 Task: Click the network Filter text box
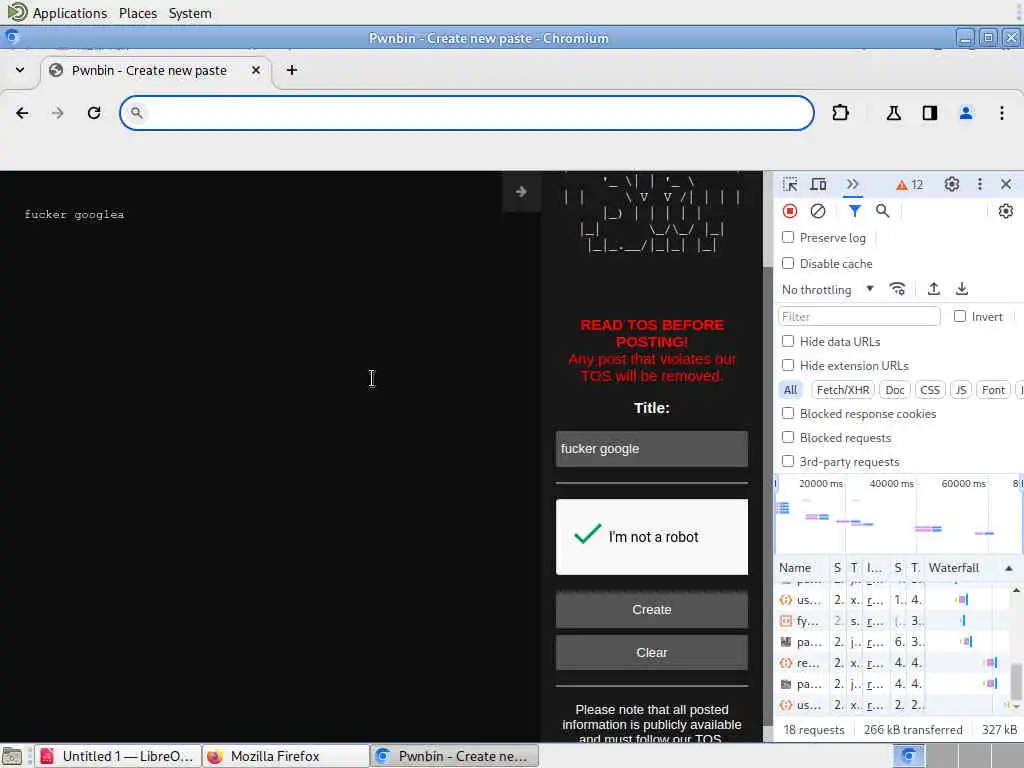pyautogui.click(x=859, y=316)
